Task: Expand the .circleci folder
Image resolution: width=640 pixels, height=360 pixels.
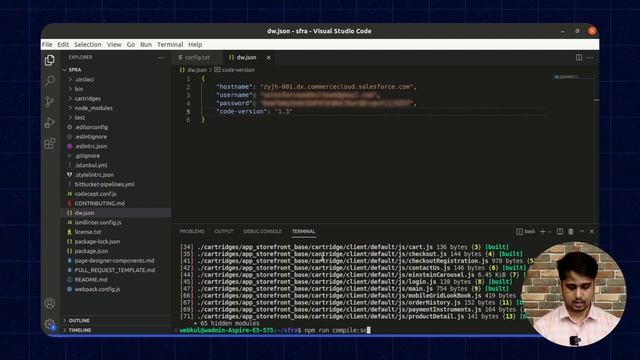Action: (116, 79)
